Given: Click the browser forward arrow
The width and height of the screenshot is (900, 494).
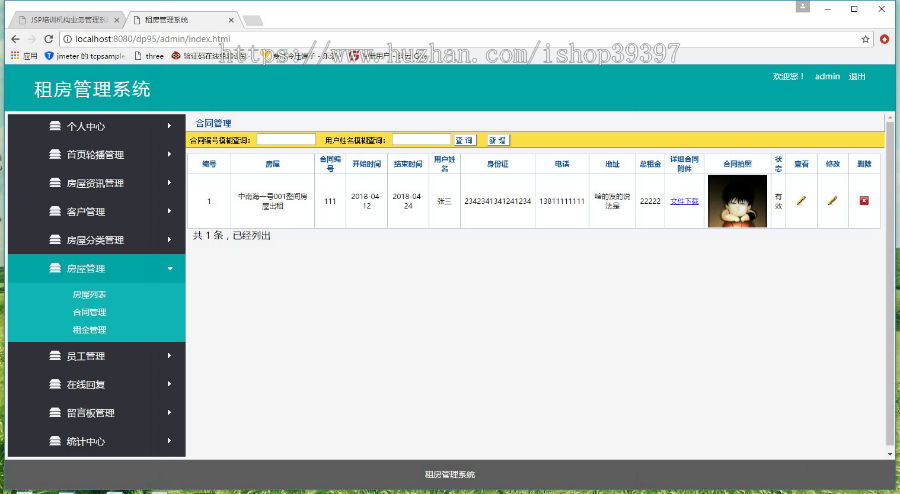Looking at the screenshot, I should coord(32,39).
